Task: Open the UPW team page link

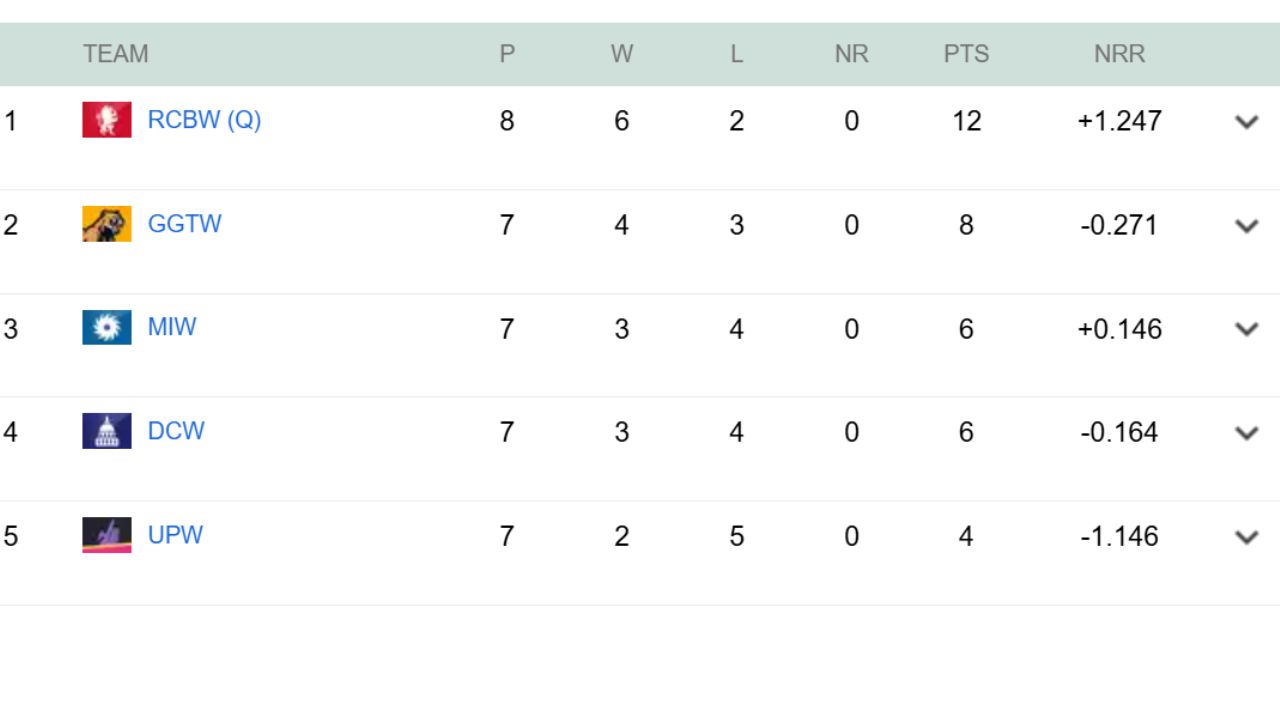Action: coord(177,535)
